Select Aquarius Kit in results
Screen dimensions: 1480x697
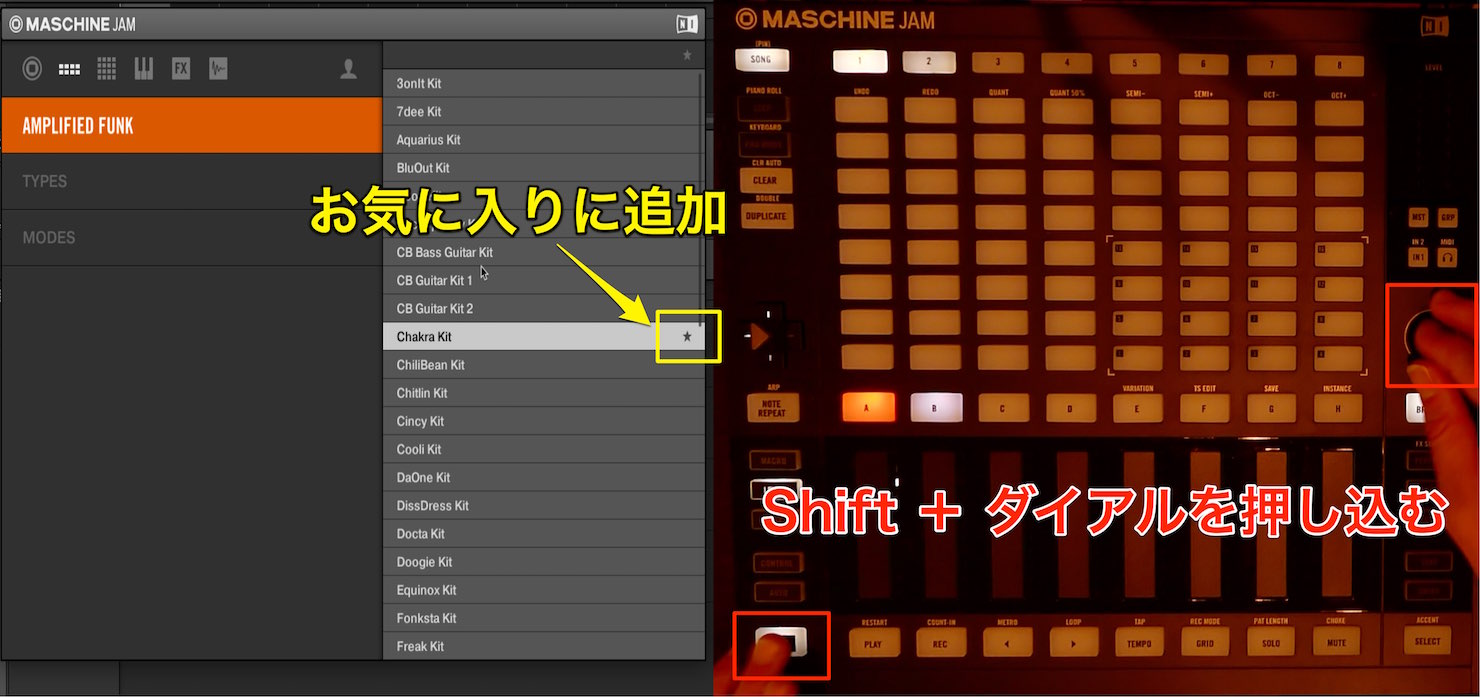pyautogui.click(x=543, y=139)
